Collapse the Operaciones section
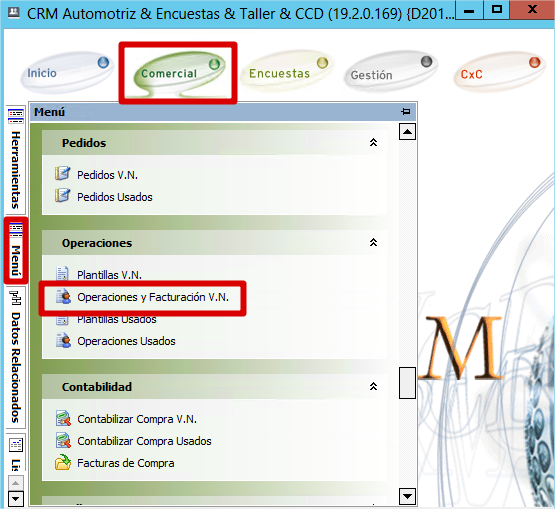The height and width of the screenshot is (509, 555). click(373, 243)
